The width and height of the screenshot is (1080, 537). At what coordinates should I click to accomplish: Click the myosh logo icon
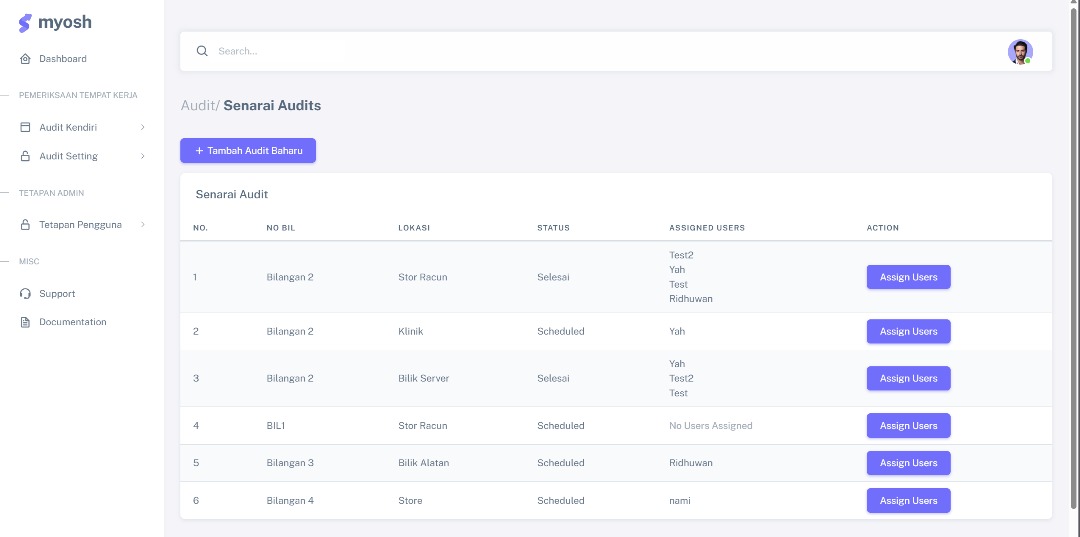(x=25, y=23)
